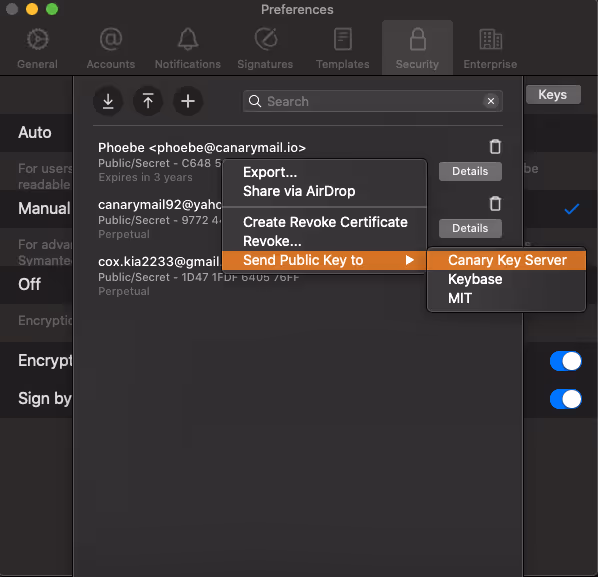Click the import key download icon
Screen dimensions: 598x577
click(x=108, y=101)
